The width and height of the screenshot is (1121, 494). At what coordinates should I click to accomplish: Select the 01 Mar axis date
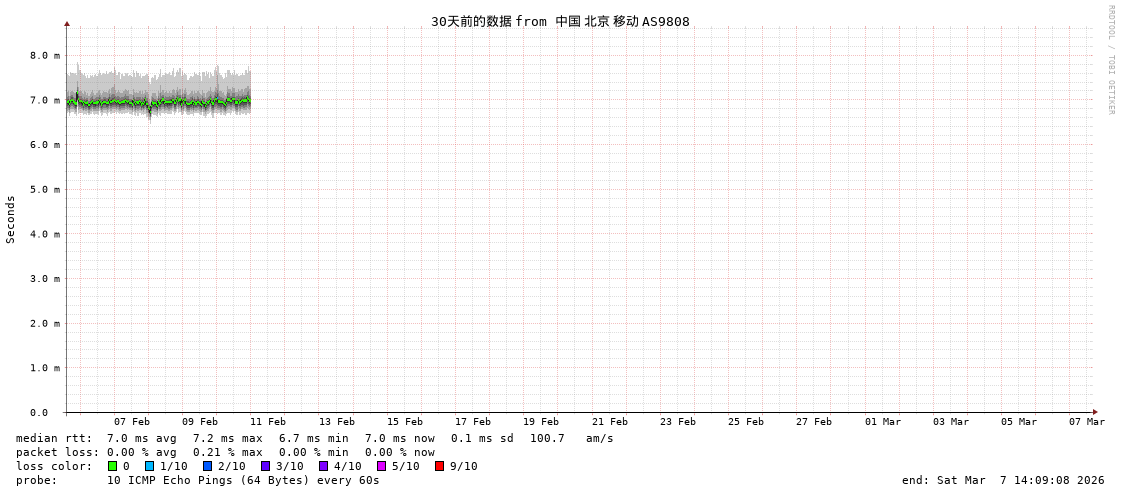[x=883, y=422]
